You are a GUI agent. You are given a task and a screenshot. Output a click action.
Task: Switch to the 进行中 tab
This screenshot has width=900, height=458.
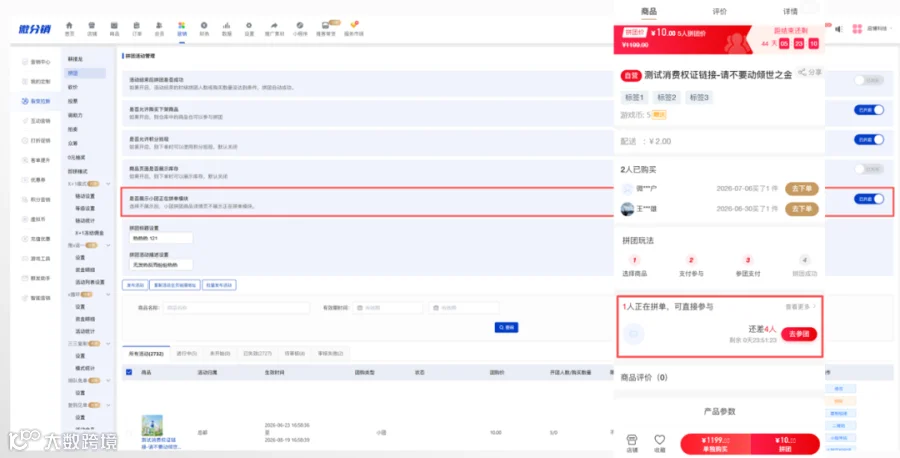coord(187,354)
